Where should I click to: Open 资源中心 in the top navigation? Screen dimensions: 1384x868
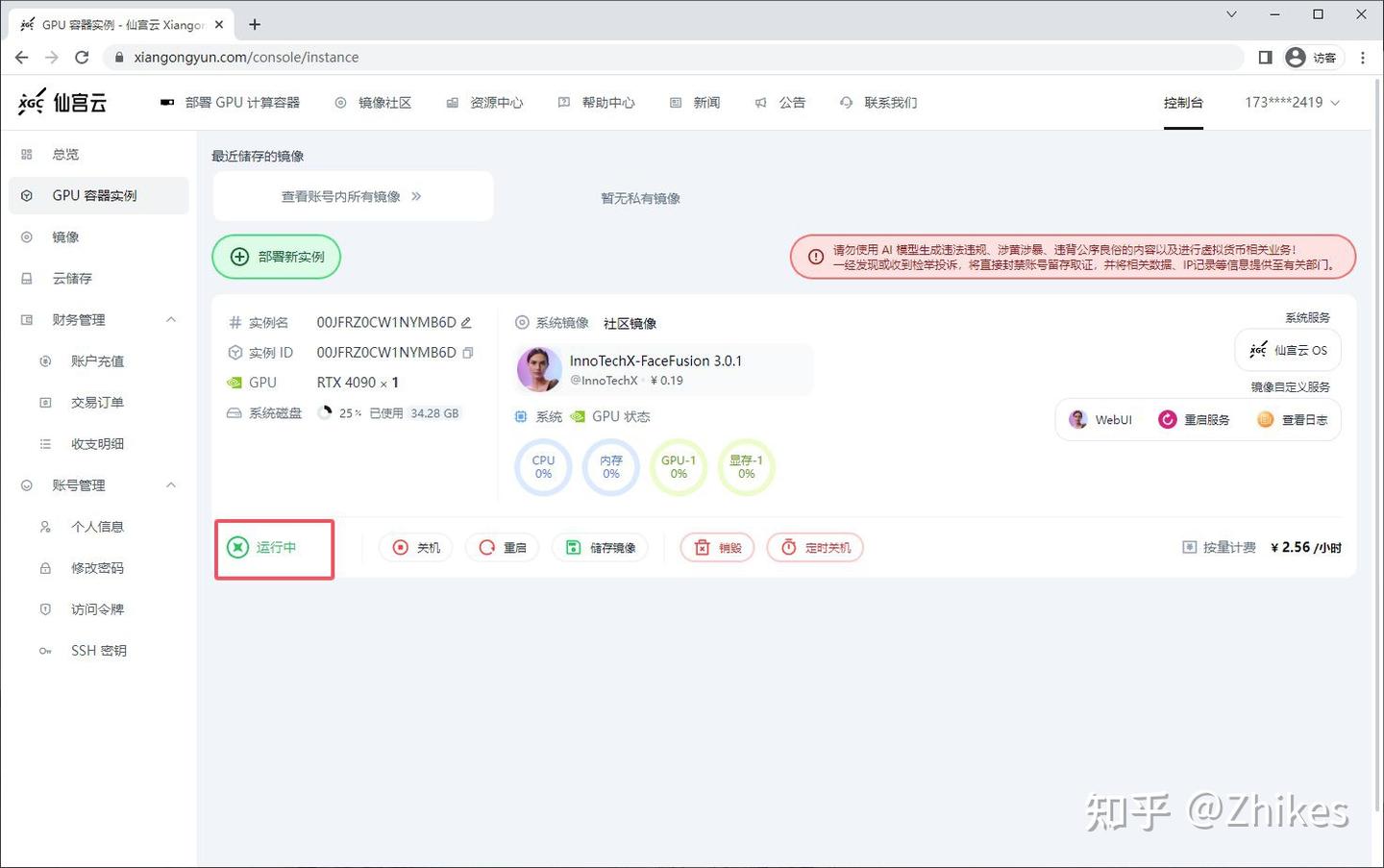click(485, 103)
